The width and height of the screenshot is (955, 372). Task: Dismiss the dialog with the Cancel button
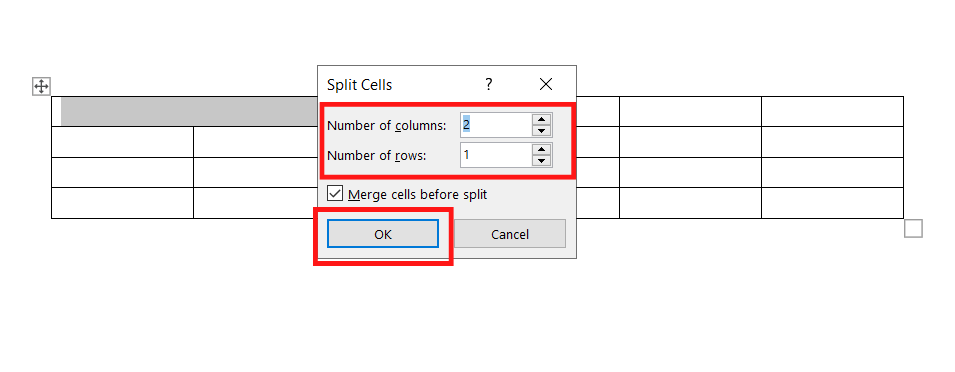(x=510, y=234)
